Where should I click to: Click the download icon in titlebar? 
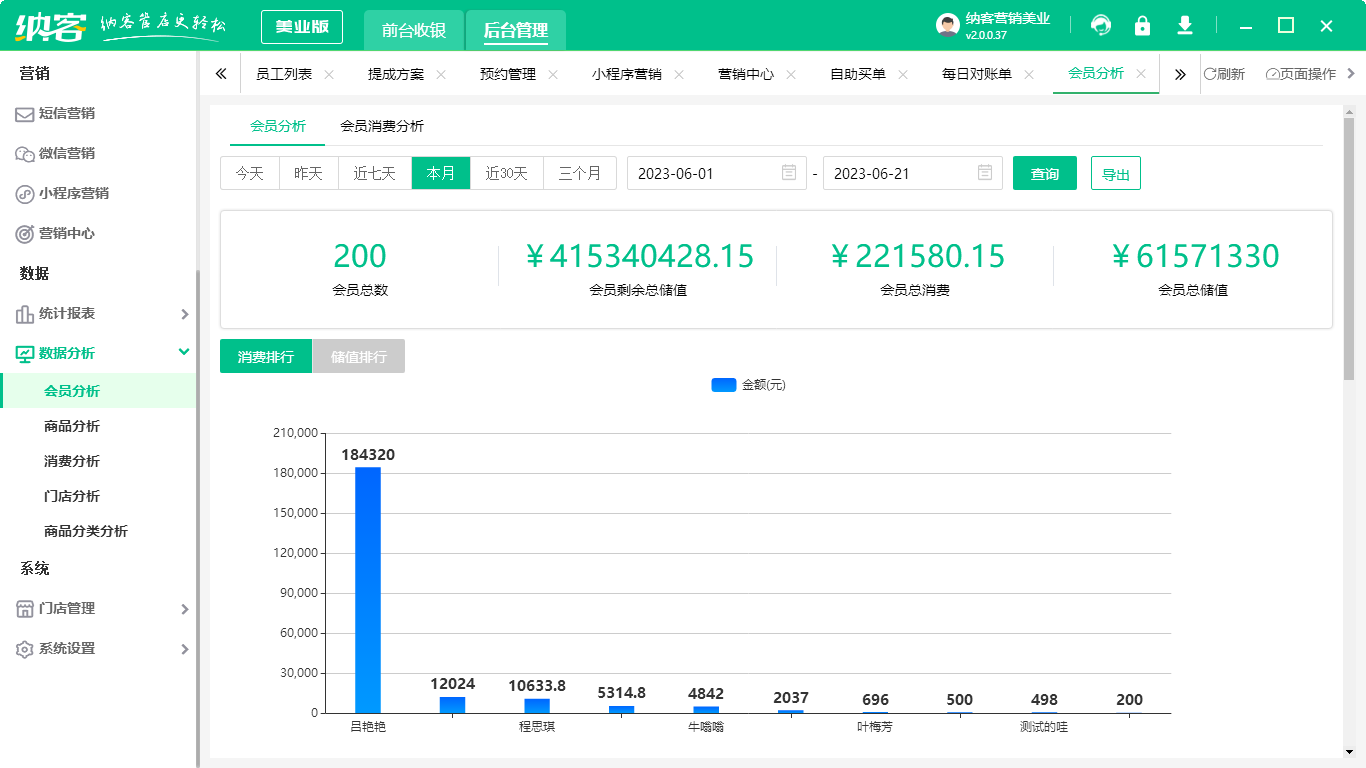click(1185, 25)
